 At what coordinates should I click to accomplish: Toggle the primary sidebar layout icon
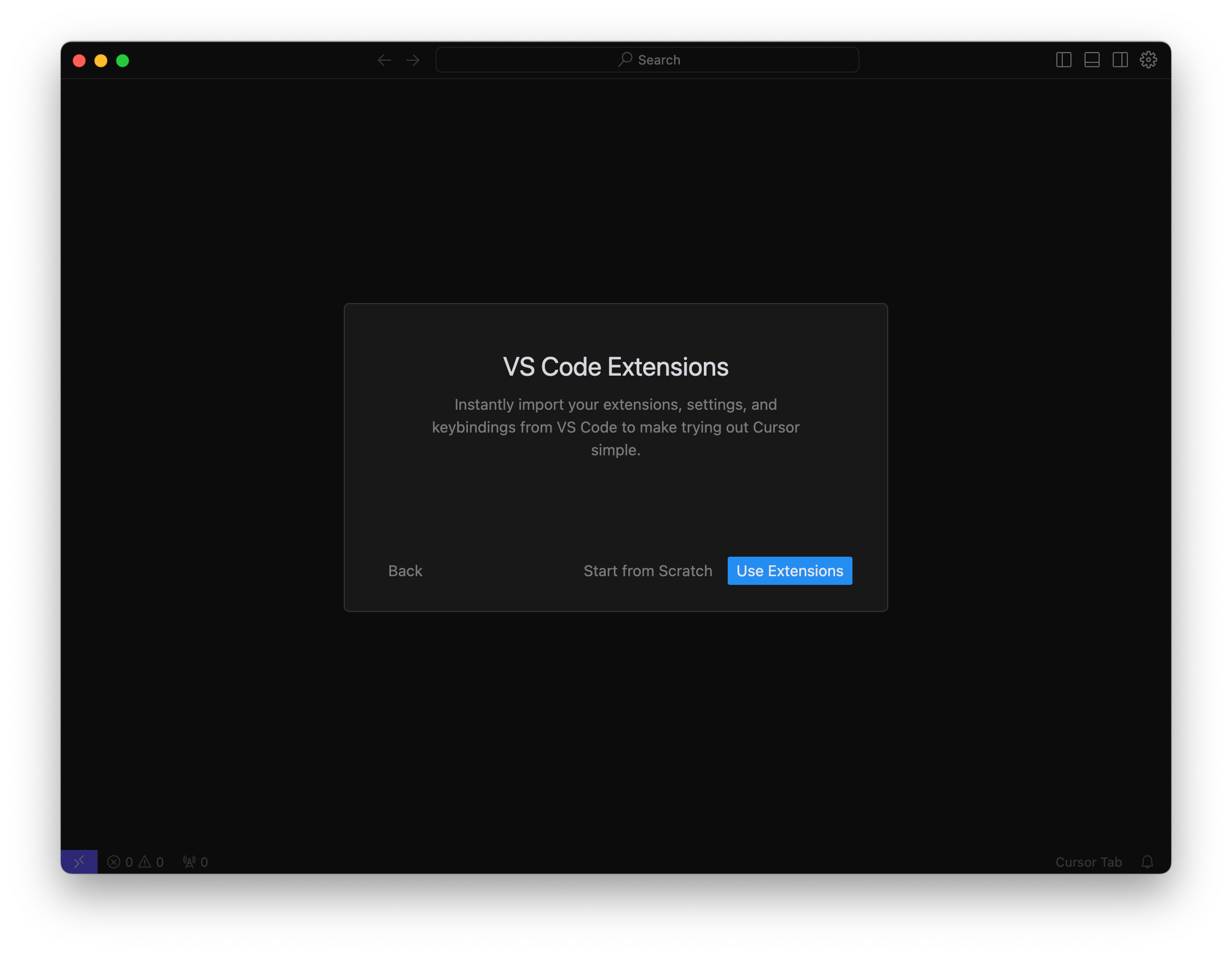[1063, 60]
